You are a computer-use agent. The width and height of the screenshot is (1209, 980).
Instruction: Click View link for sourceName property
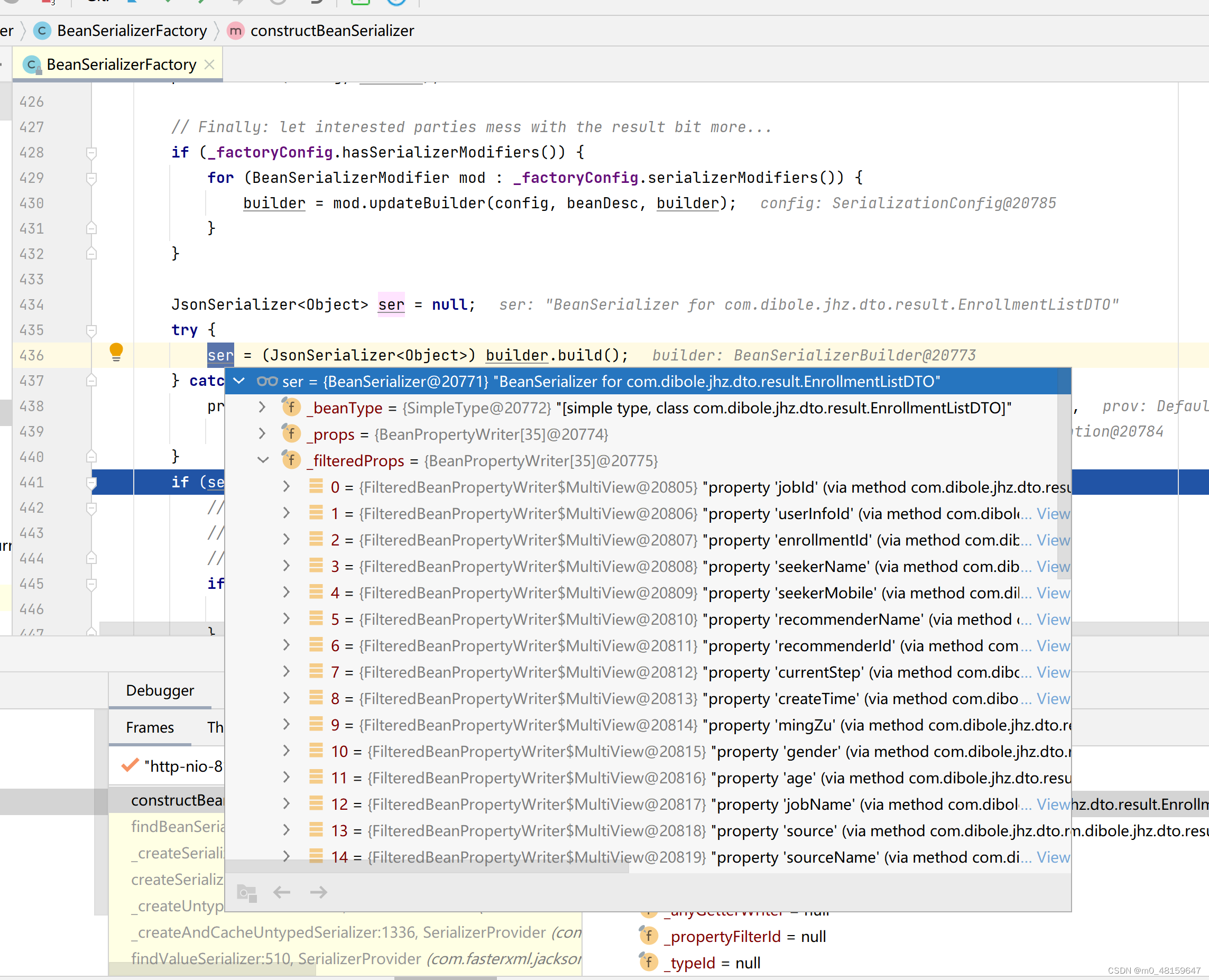[1053, 857]
